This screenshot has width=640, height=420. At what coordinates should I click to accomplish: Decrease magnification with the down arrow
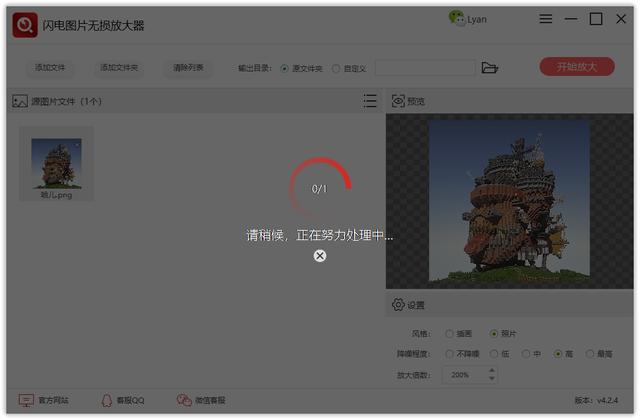(x=492, y=379)
